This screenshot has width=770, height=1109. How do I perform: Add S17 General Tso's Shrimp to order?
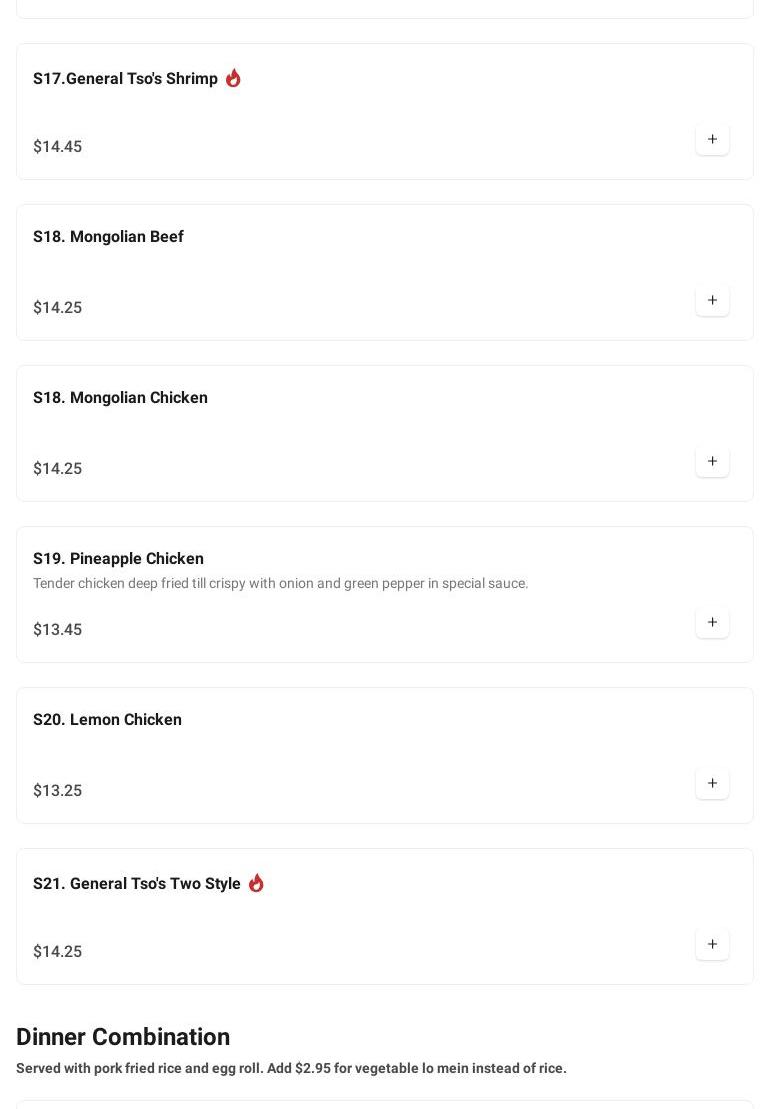click(x=712, y=140)
